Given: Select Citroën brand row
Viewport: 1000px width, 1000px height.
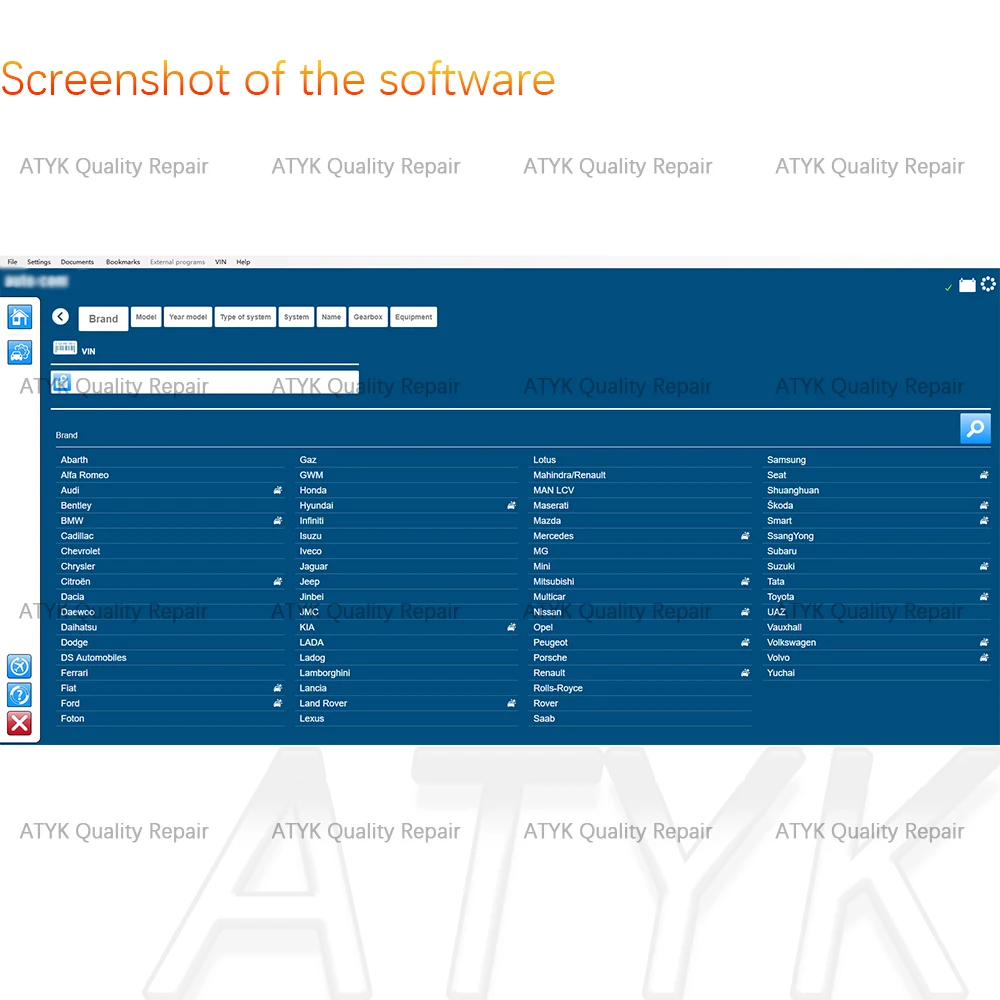Looking at the screenshot, I should tap(170, 582).
